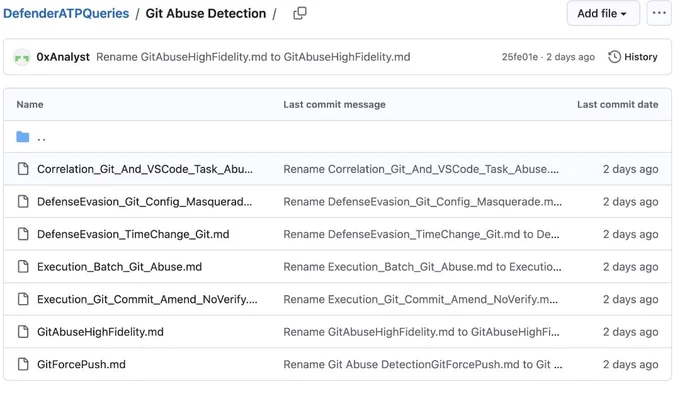Click '2 days ago' in the DefenseEvasion_Git_Config_Masquerad row
Screen dimensions: 680x394
pos(631,202)
